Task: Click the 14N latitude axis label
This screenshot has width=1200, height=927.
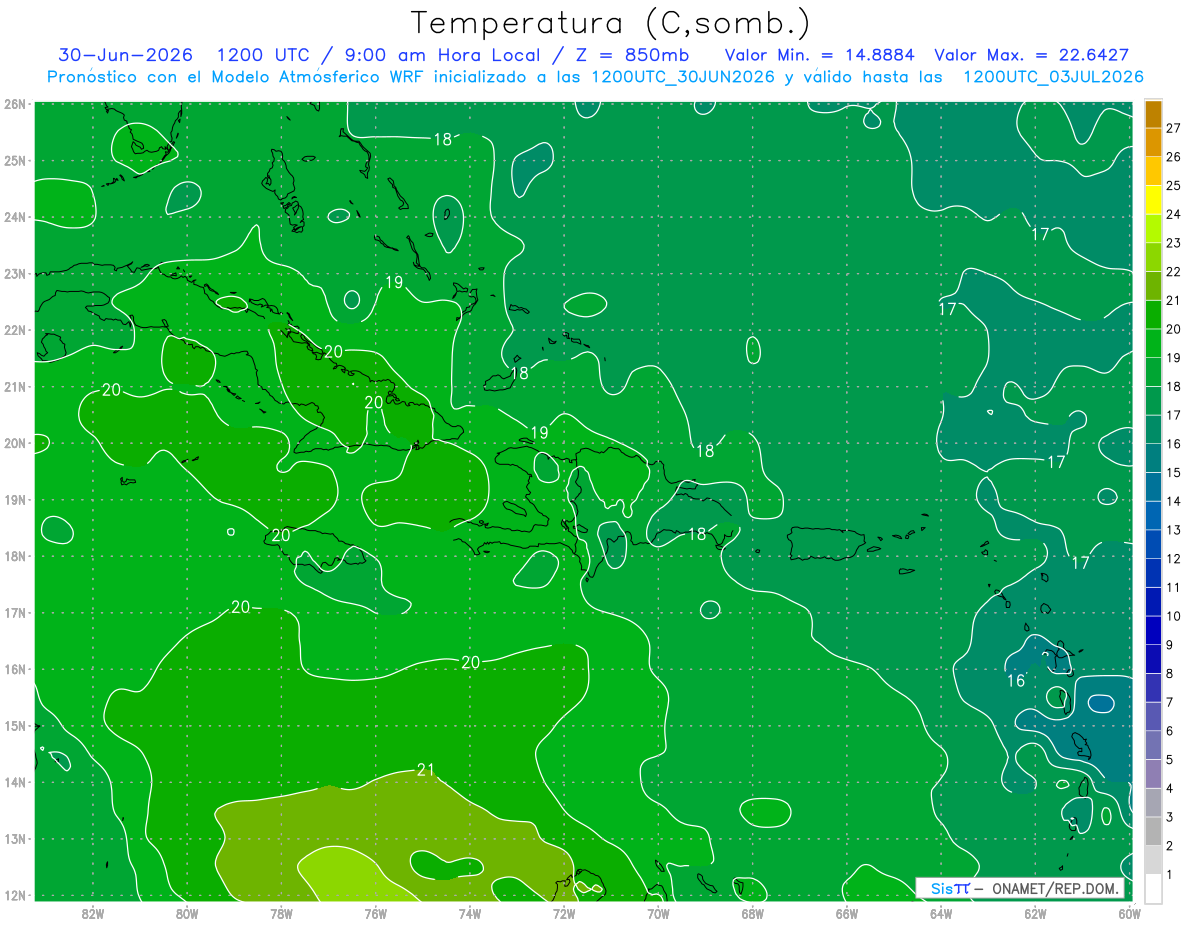Action: click(x=14, y=782)
